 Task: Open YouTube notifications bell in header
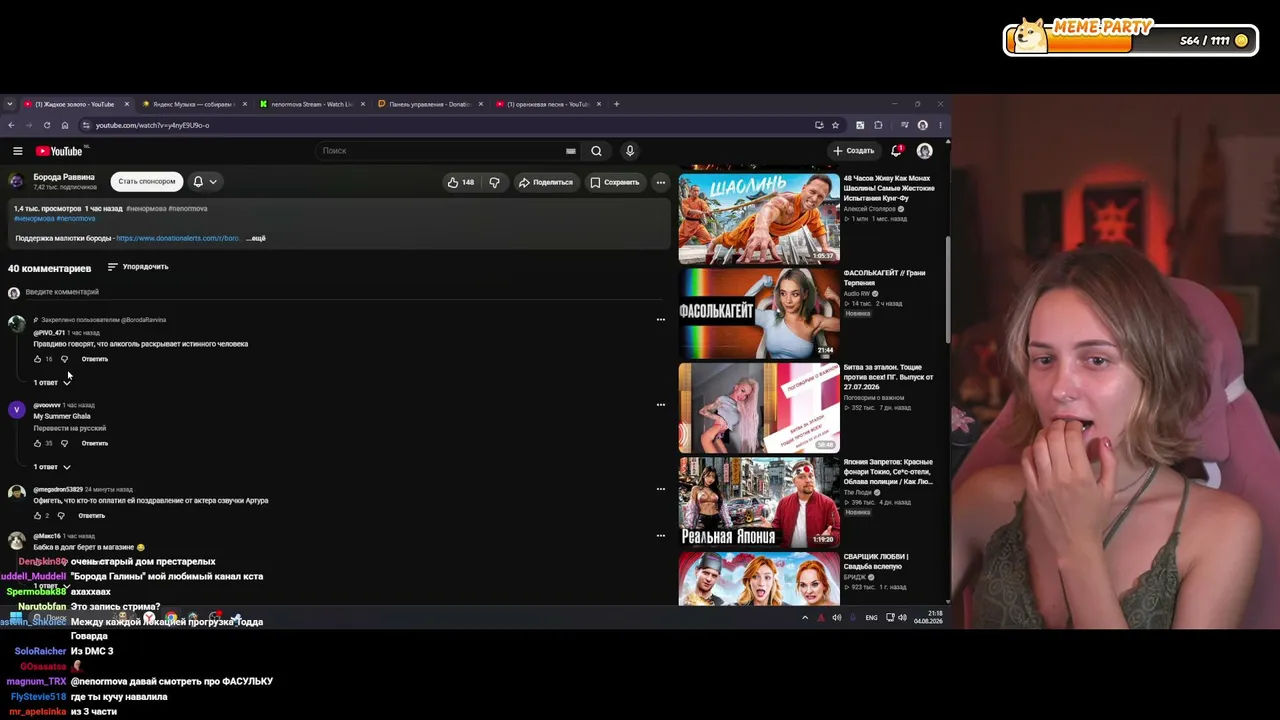coord(896,151)
